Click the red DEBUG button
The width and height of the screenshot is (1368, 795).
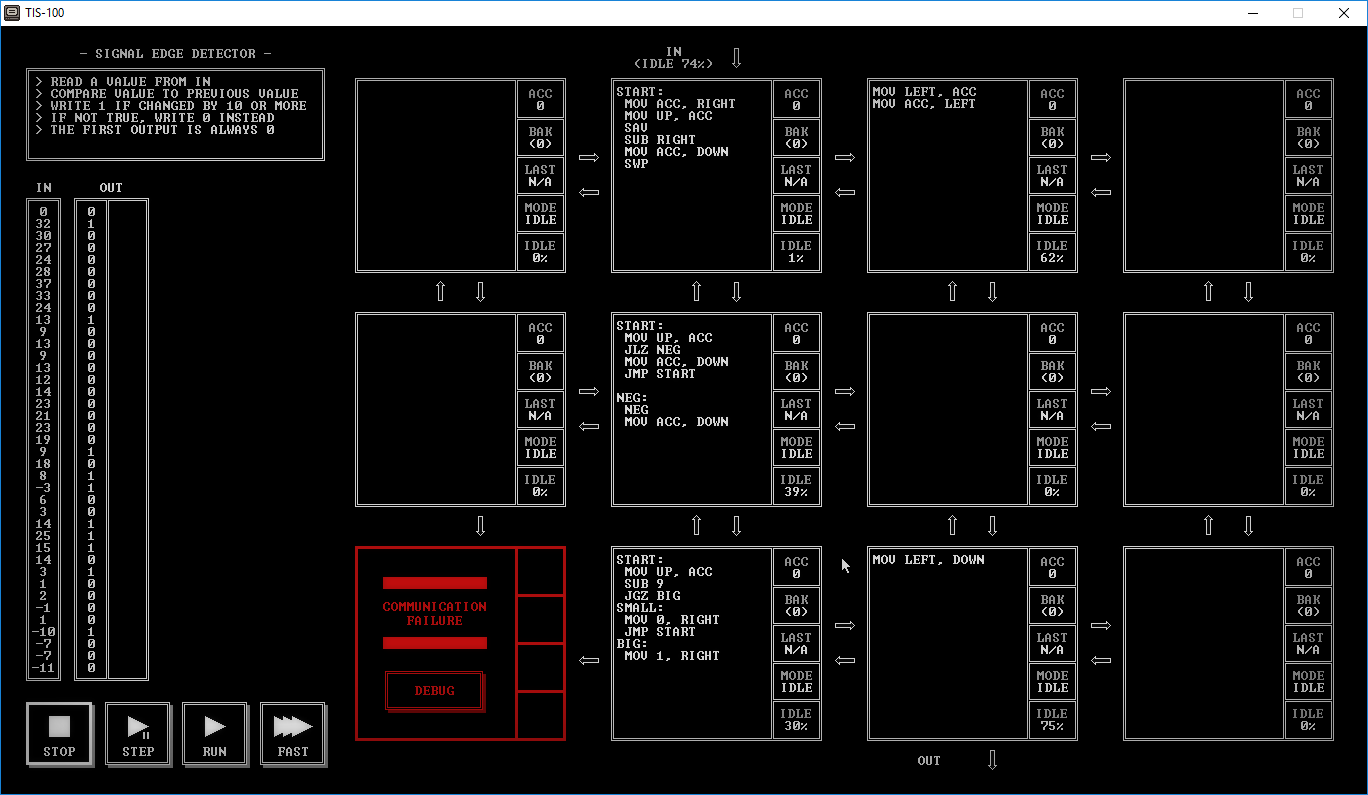coord(434,691)
